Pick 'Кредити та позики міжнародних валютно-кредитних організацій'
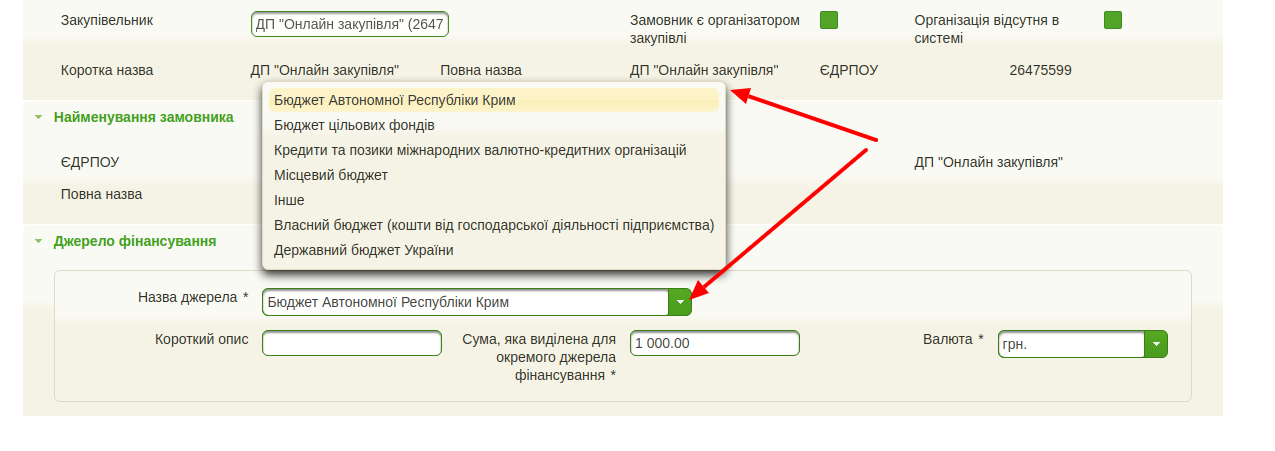The image size is (1275, 451). (x=480, y=150)
